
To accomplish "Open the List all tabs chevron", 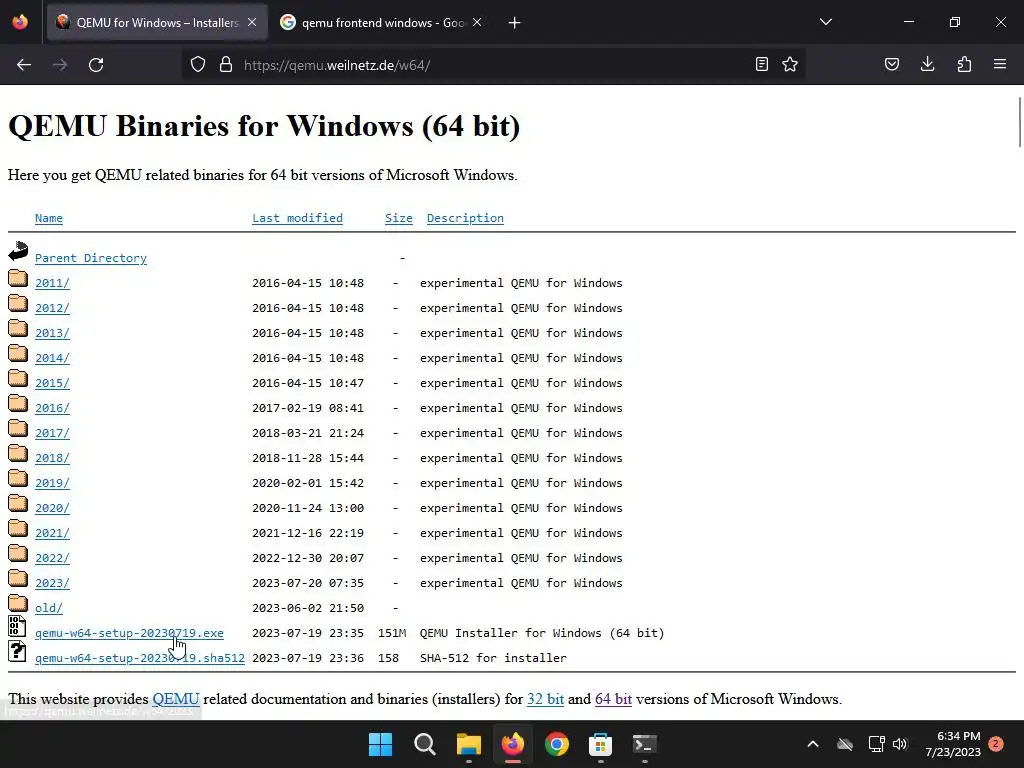I will click(826, 22).
